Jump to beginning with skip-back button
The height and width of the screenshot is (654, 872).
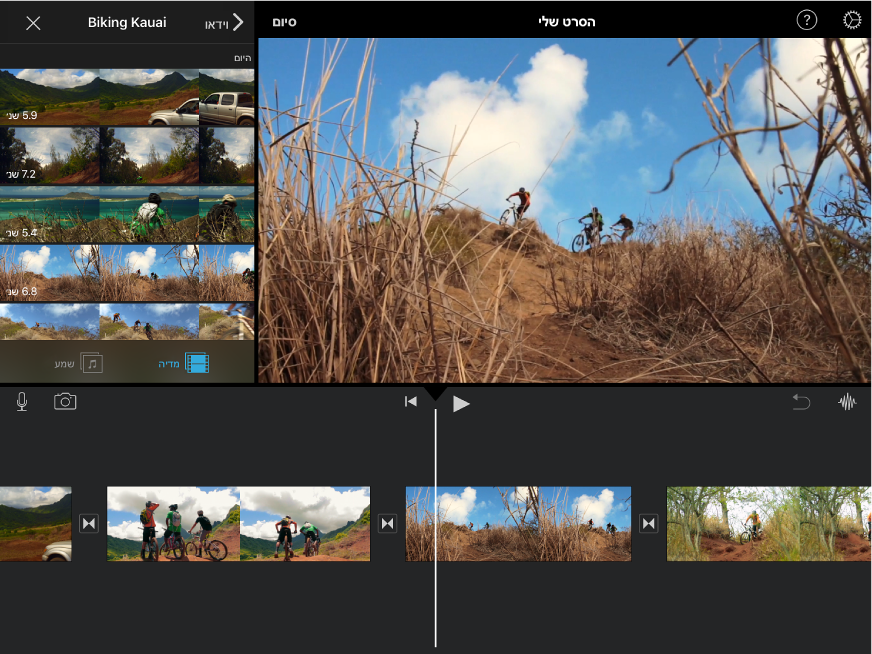411,402
